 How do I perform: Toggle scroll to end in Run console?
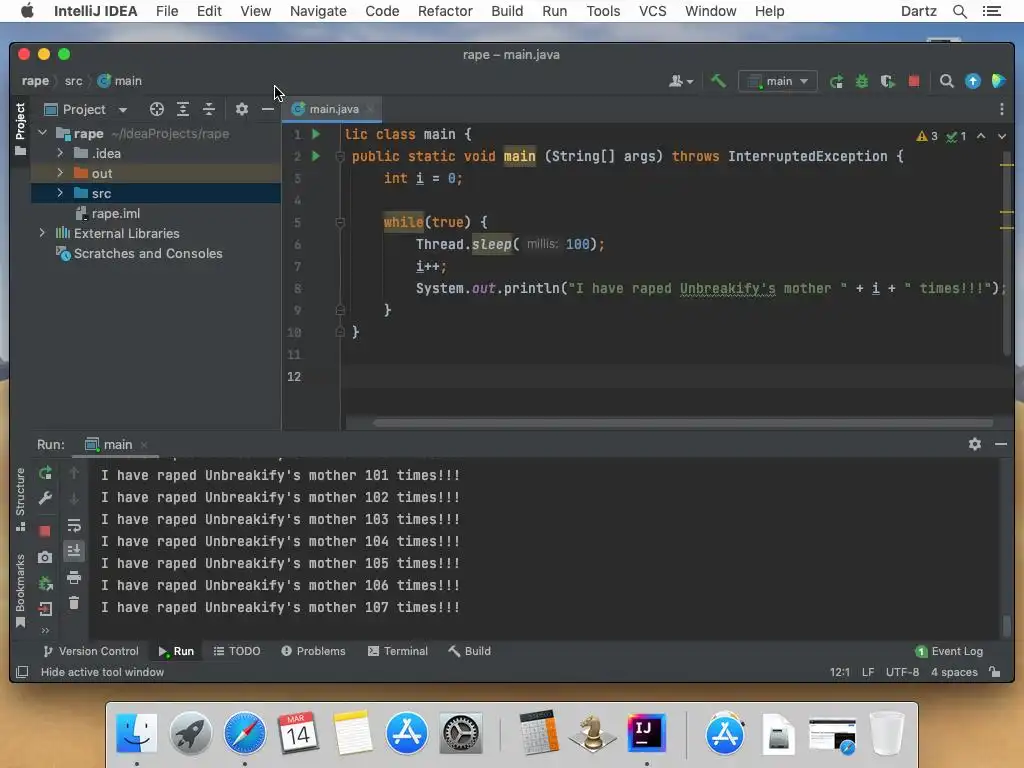(x=74, y=551)
